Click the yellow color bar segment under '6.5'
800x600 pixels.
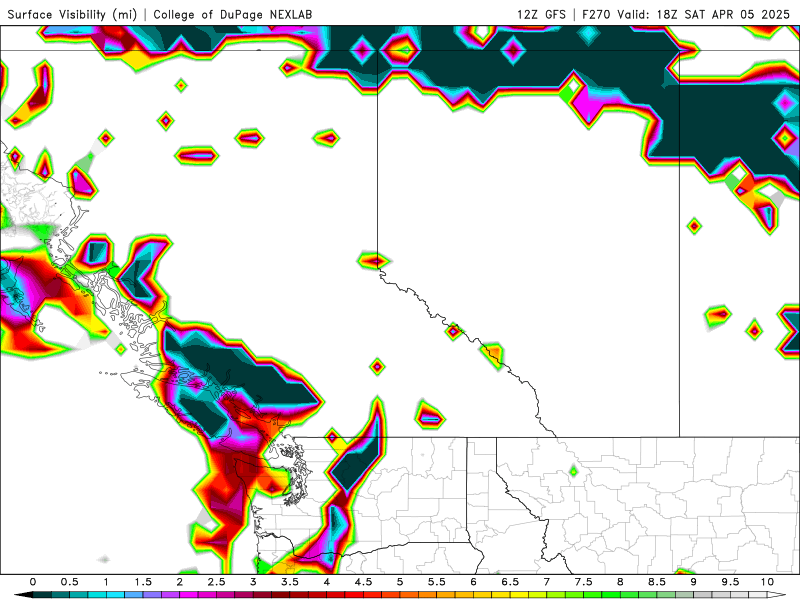tap(517, 595)
